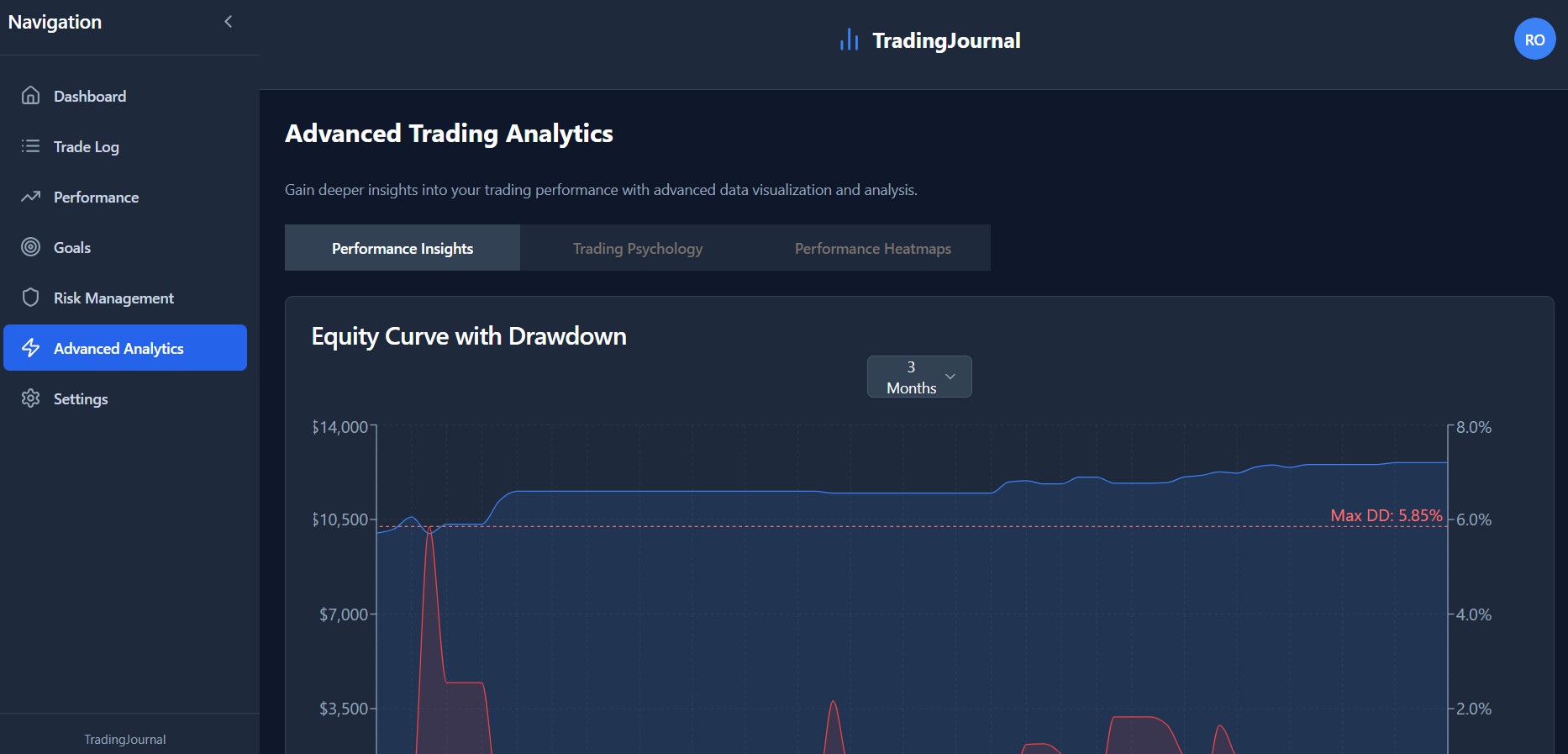The image size is (1568, 754).
Task: Select Performance Insights tab
Action: tap(403, 248)
